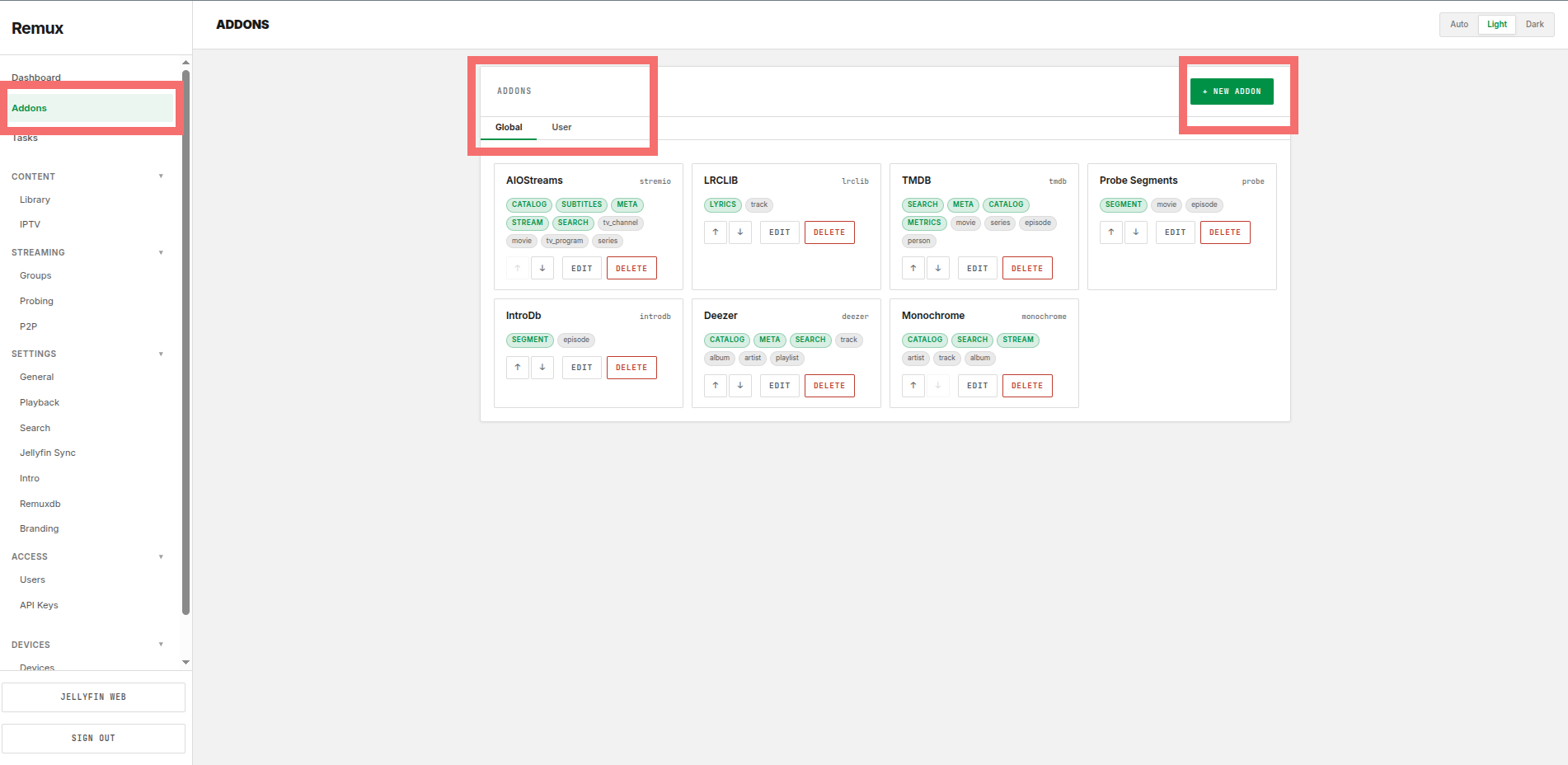This screenshot has height=765, width=1568.
Task: Switch theme to Auto mode
Action: point(1459,25)
